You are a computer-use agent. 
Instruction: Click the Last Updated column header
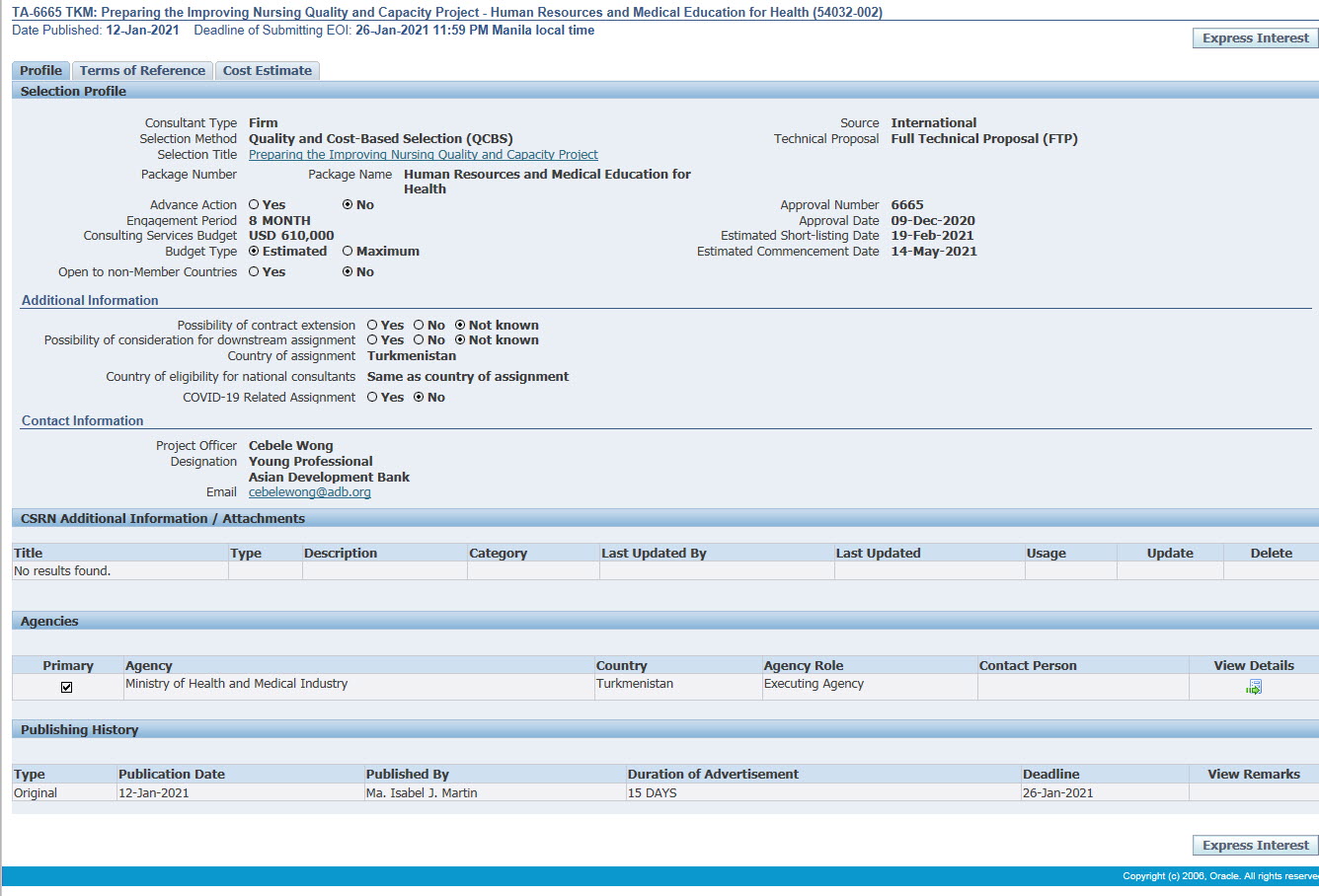click(x=878, y=554)
